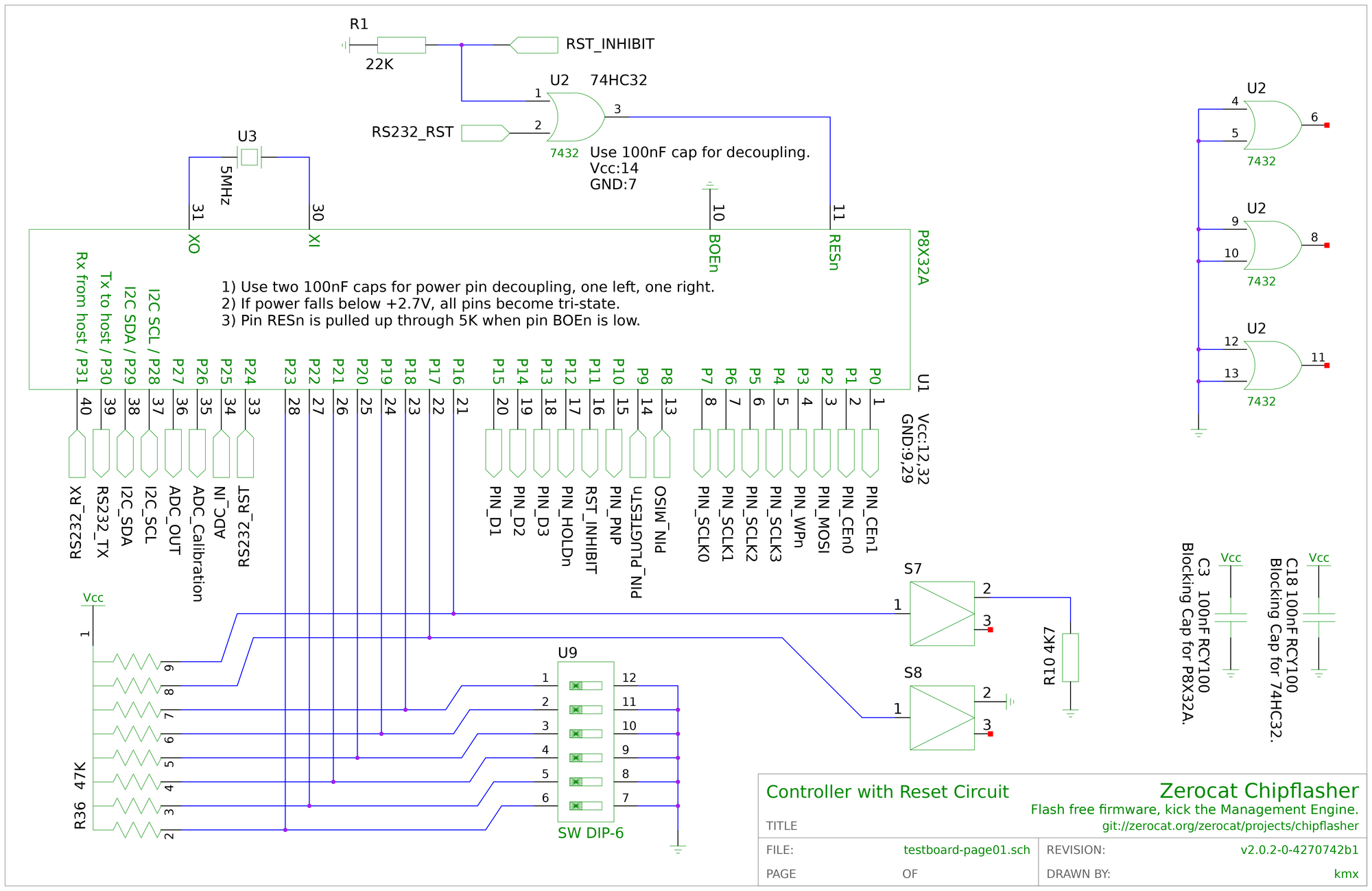
Task: Click the 'v2.0.2-0-4270742b1' revision value
Action: click(x=1299, y=850)
